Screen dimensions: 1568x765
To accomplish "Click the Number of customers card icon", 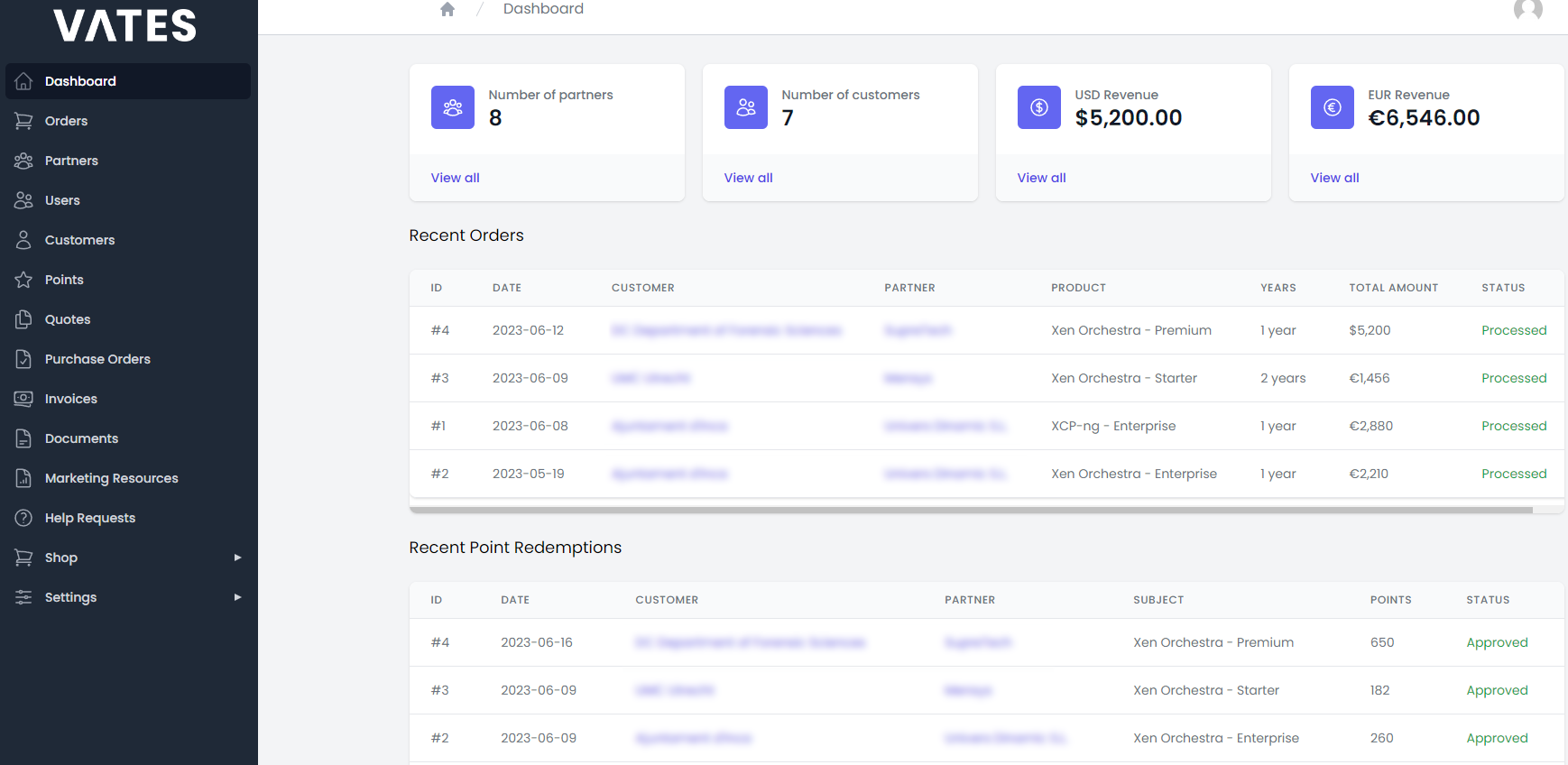I will [x=746, y=107].
